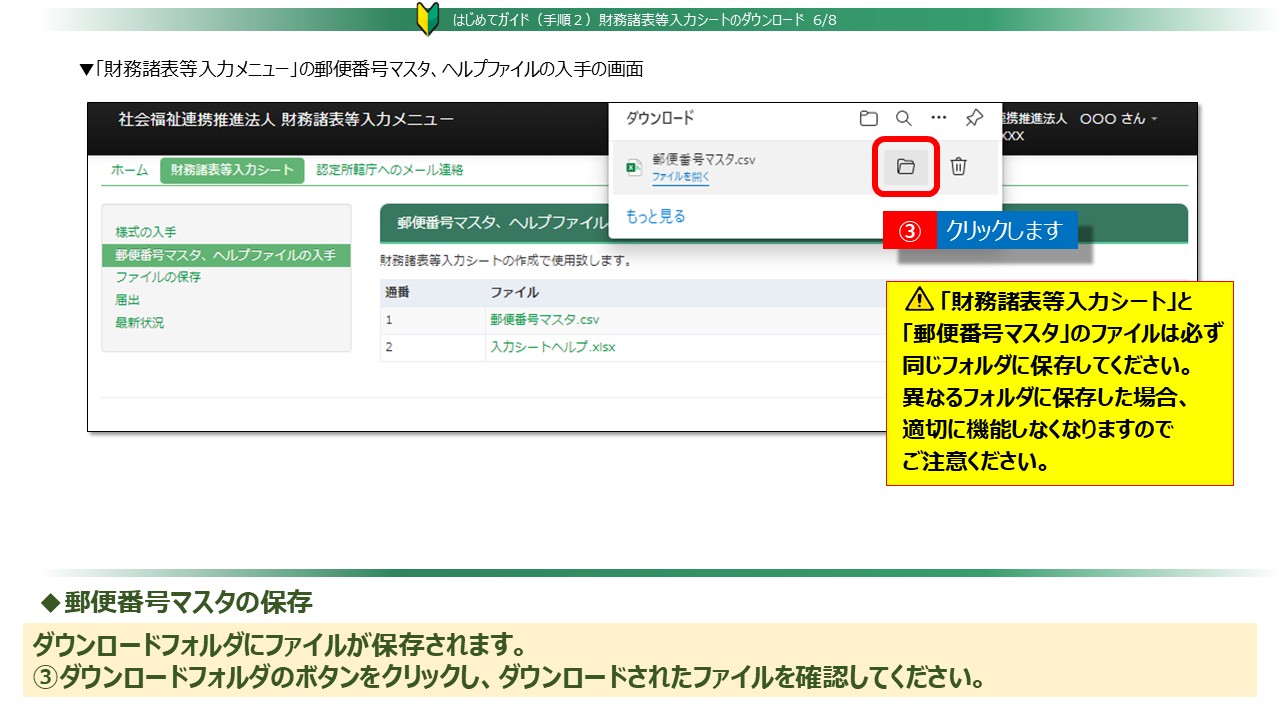Open the 認定所轄庁へのメール連絡 tab
The height and width of the screenshot is (720, 1280).
point(389,170)
